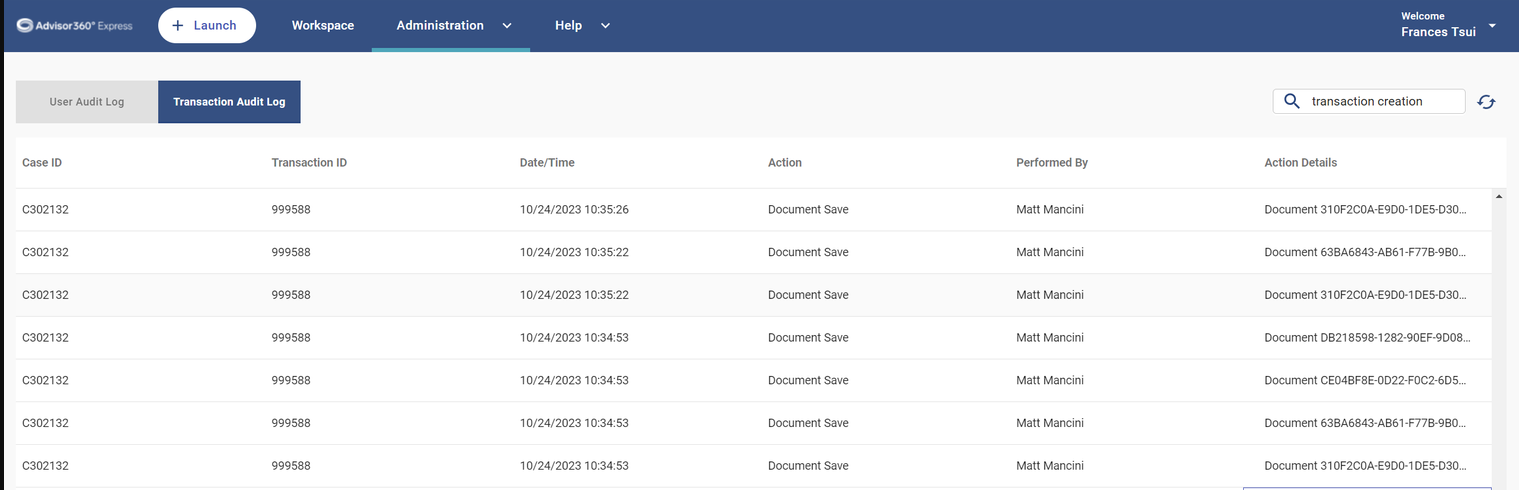Click the Launch button
Viewport: 1519px width, 490px height.
pyautogui.click(x=207, y=25)
